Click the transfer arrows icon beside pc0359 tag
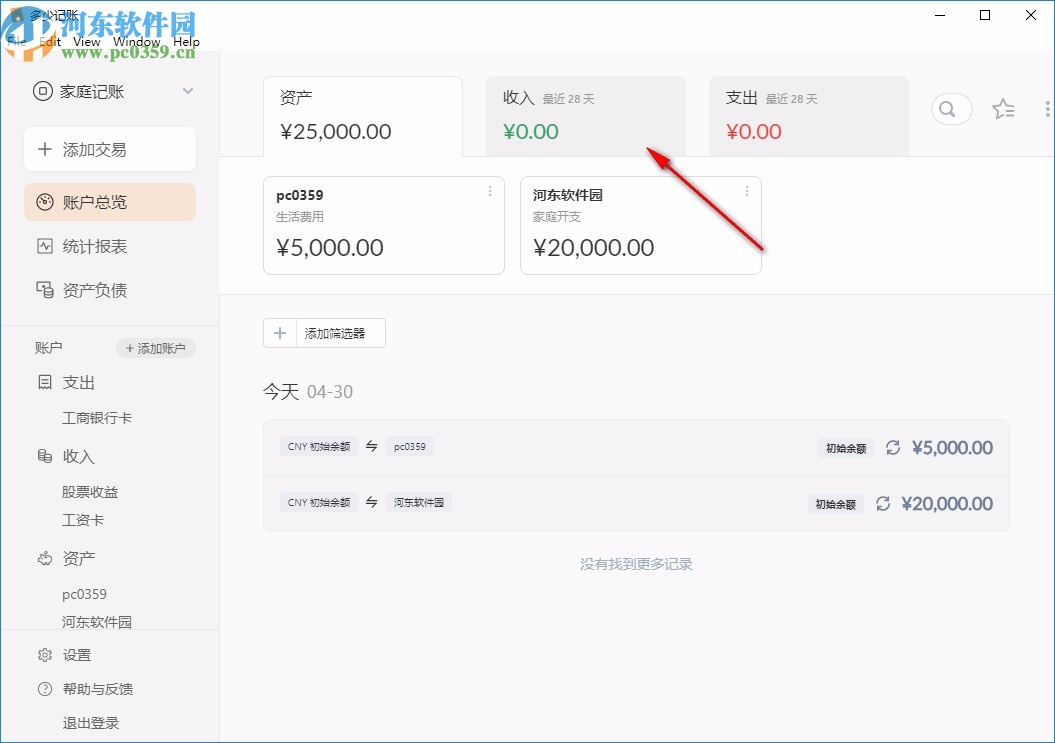The image size is (1055, 743). (x=371, y=446)
